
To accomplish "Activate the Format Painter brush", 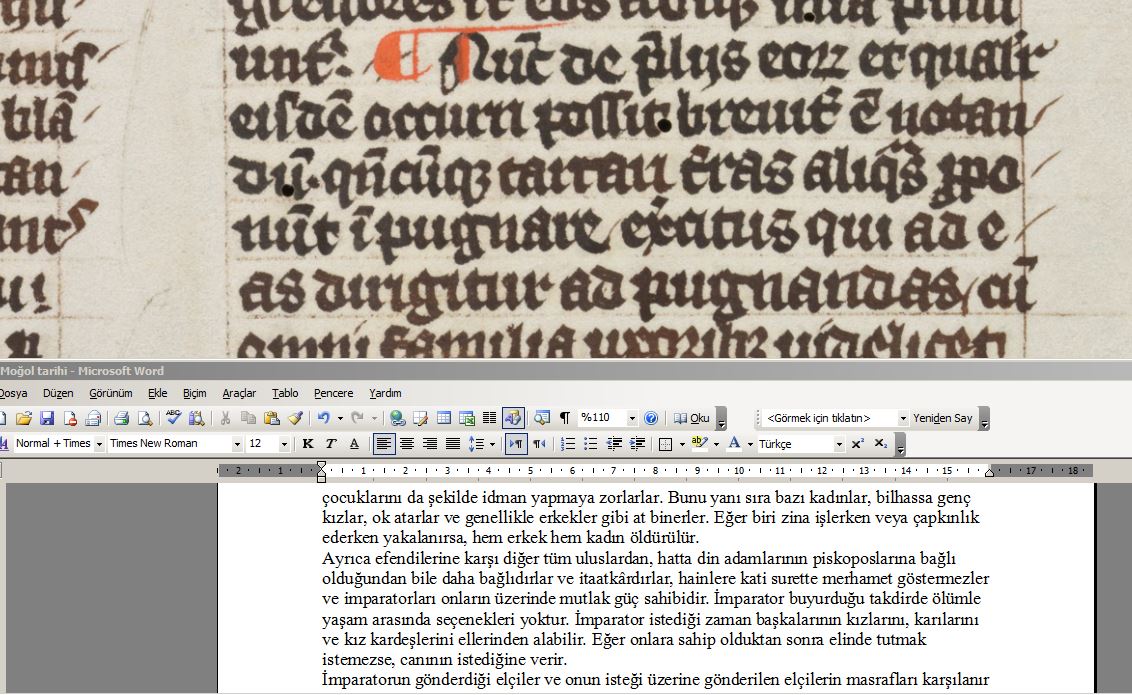I will 295,418.
